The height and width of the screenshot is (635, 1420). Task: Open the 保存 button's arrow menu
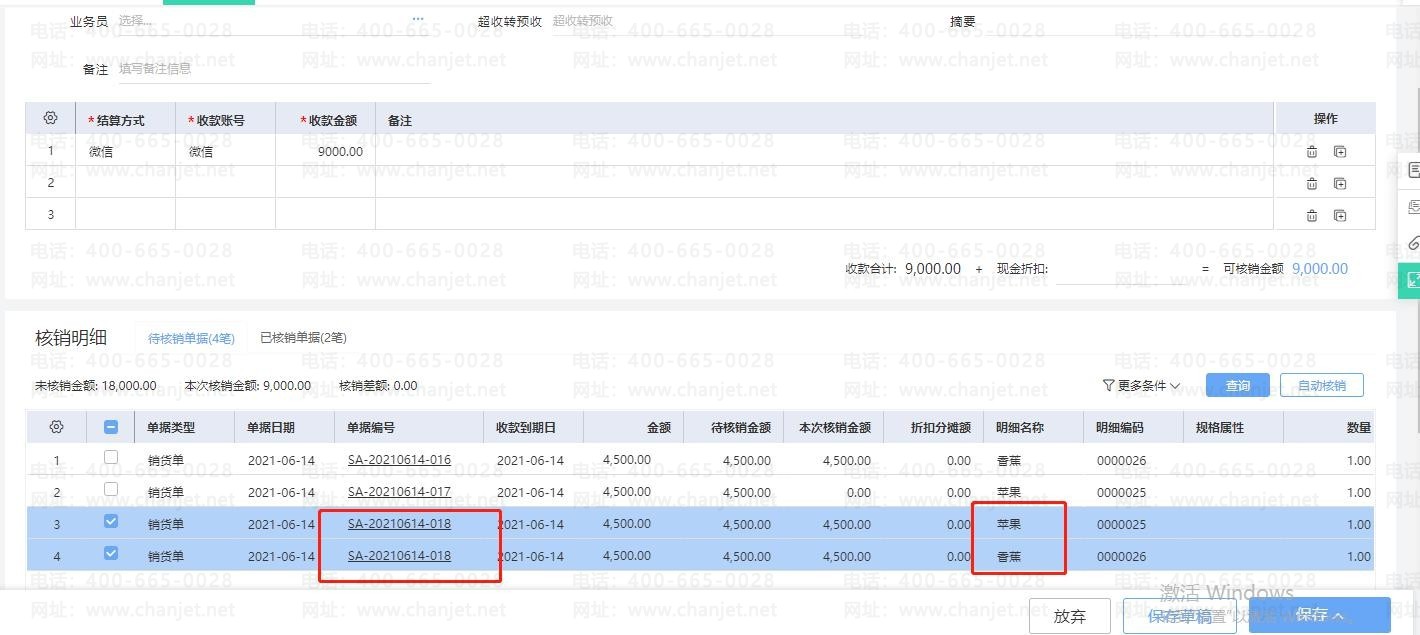click(1339, 616)
